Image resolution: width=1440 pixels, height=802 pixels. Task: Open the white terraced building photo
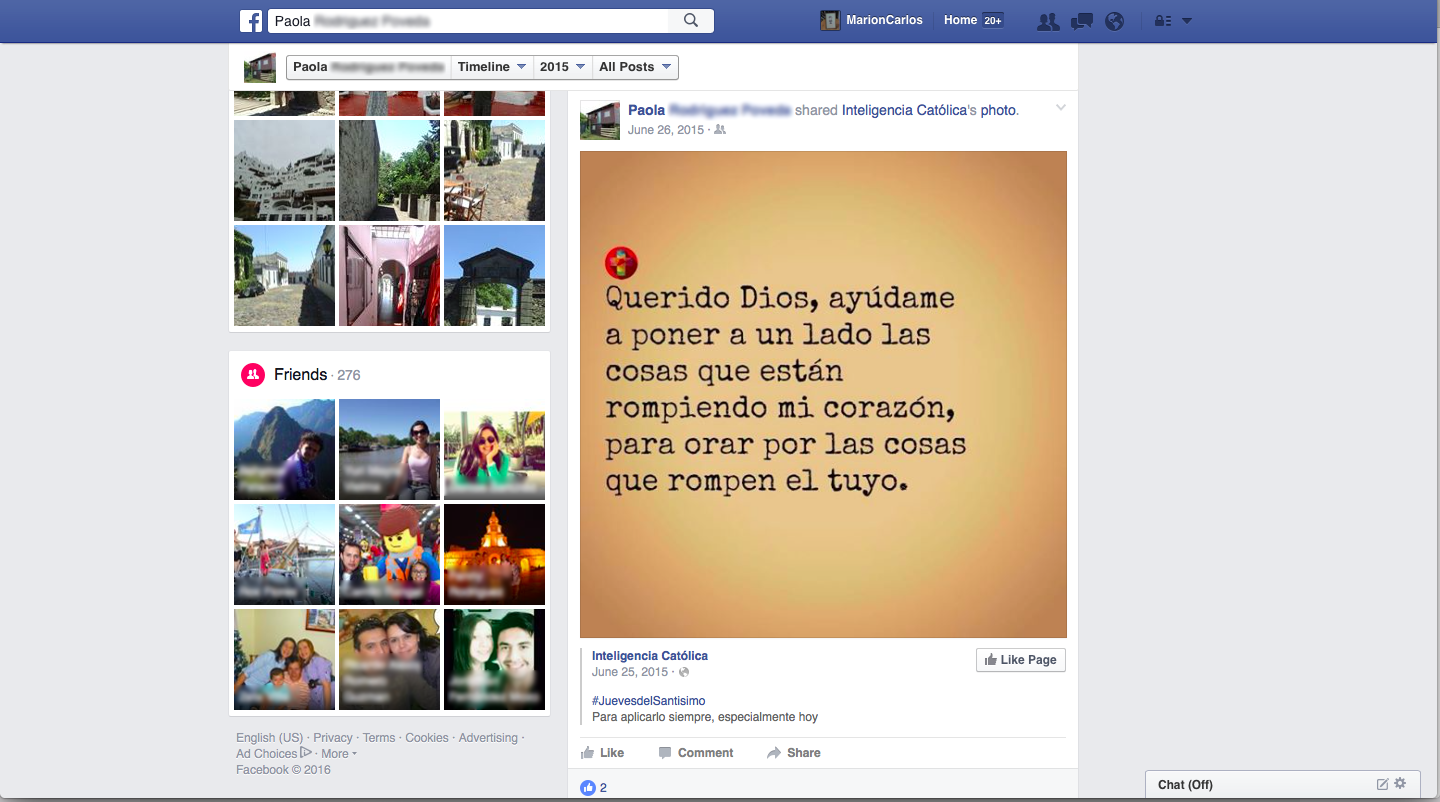(x=284, y=170)
